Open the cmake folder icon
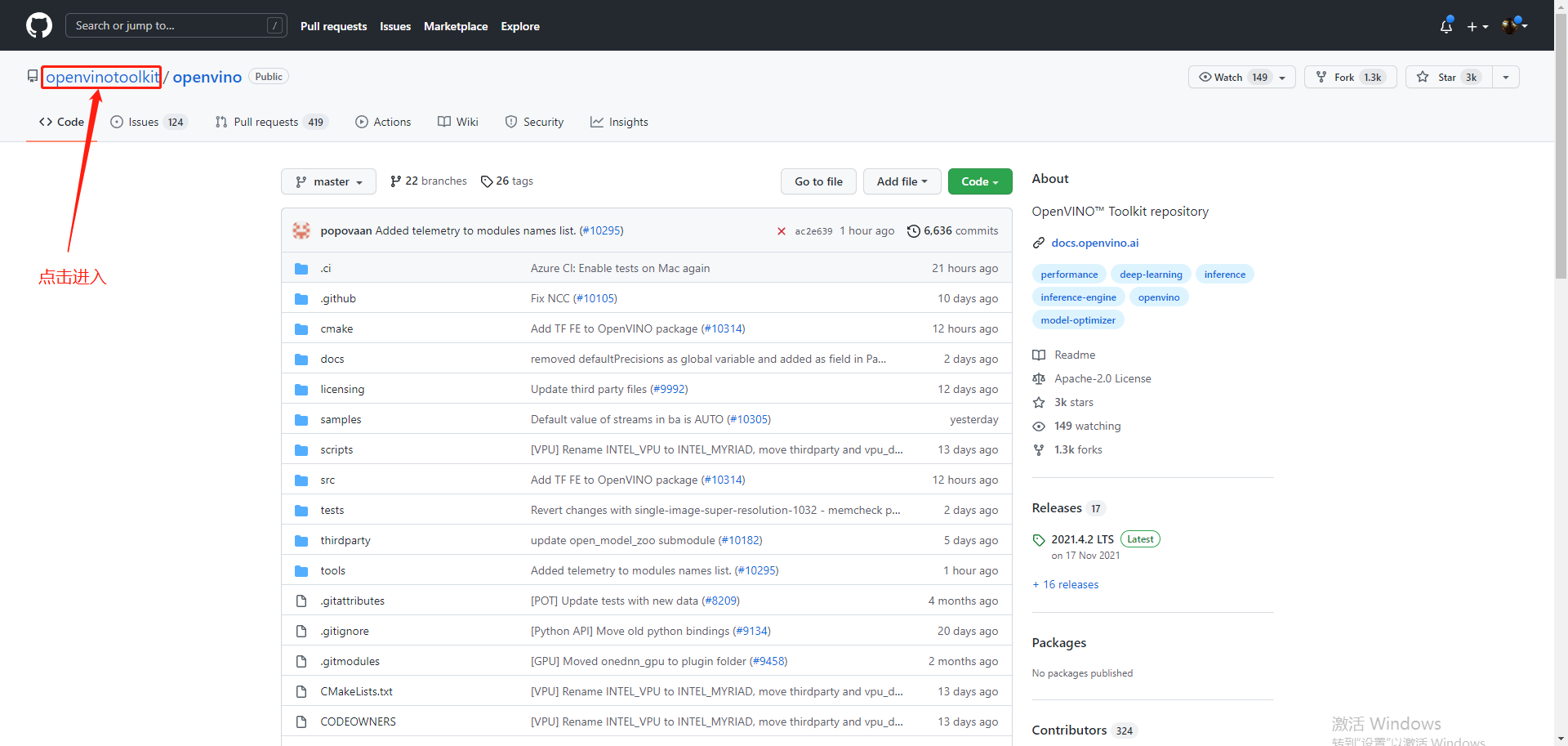 click(301, 329)
